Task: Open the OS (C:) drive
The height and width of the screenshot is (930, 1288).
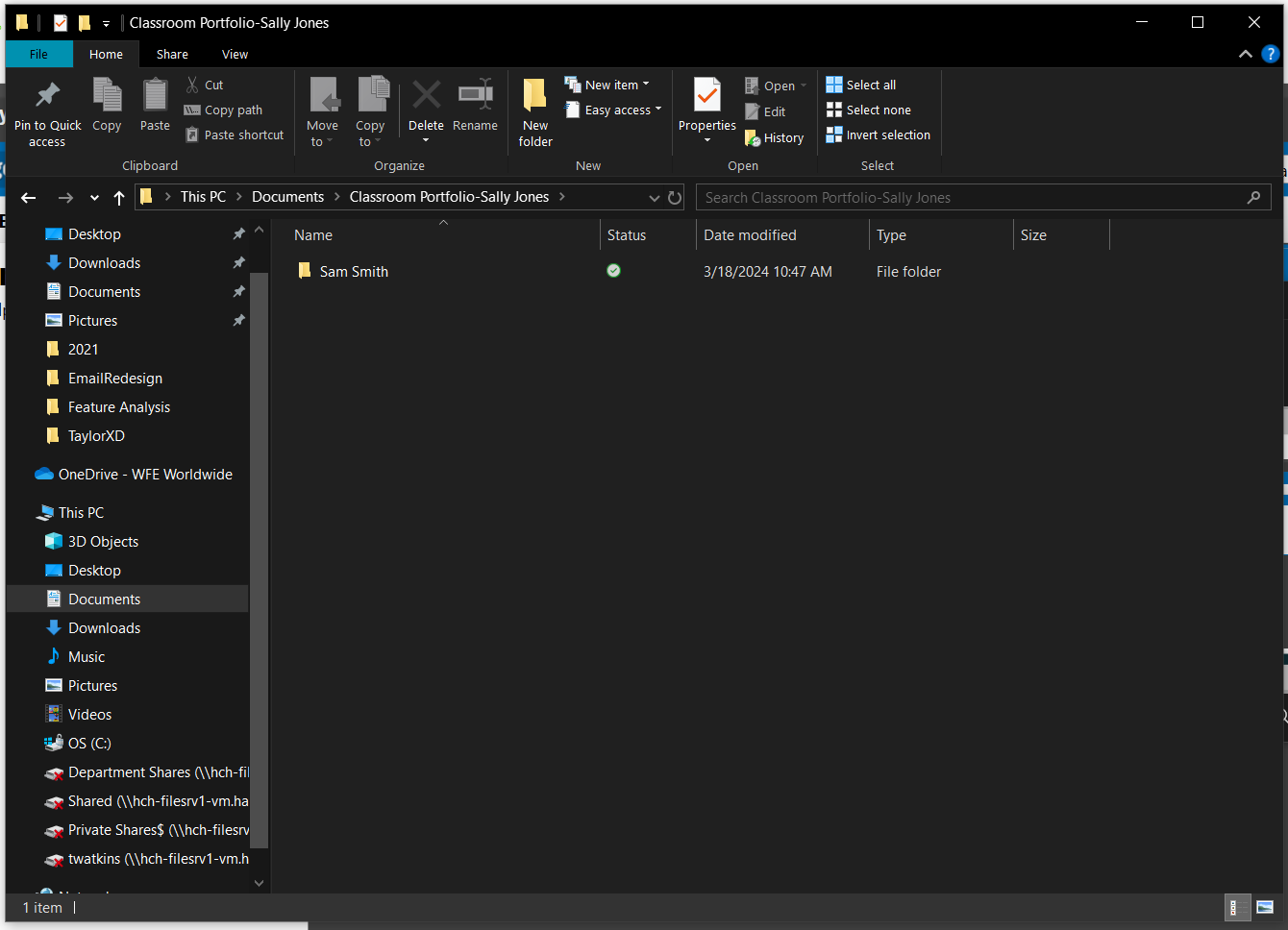Action: (x=89, y=744)
